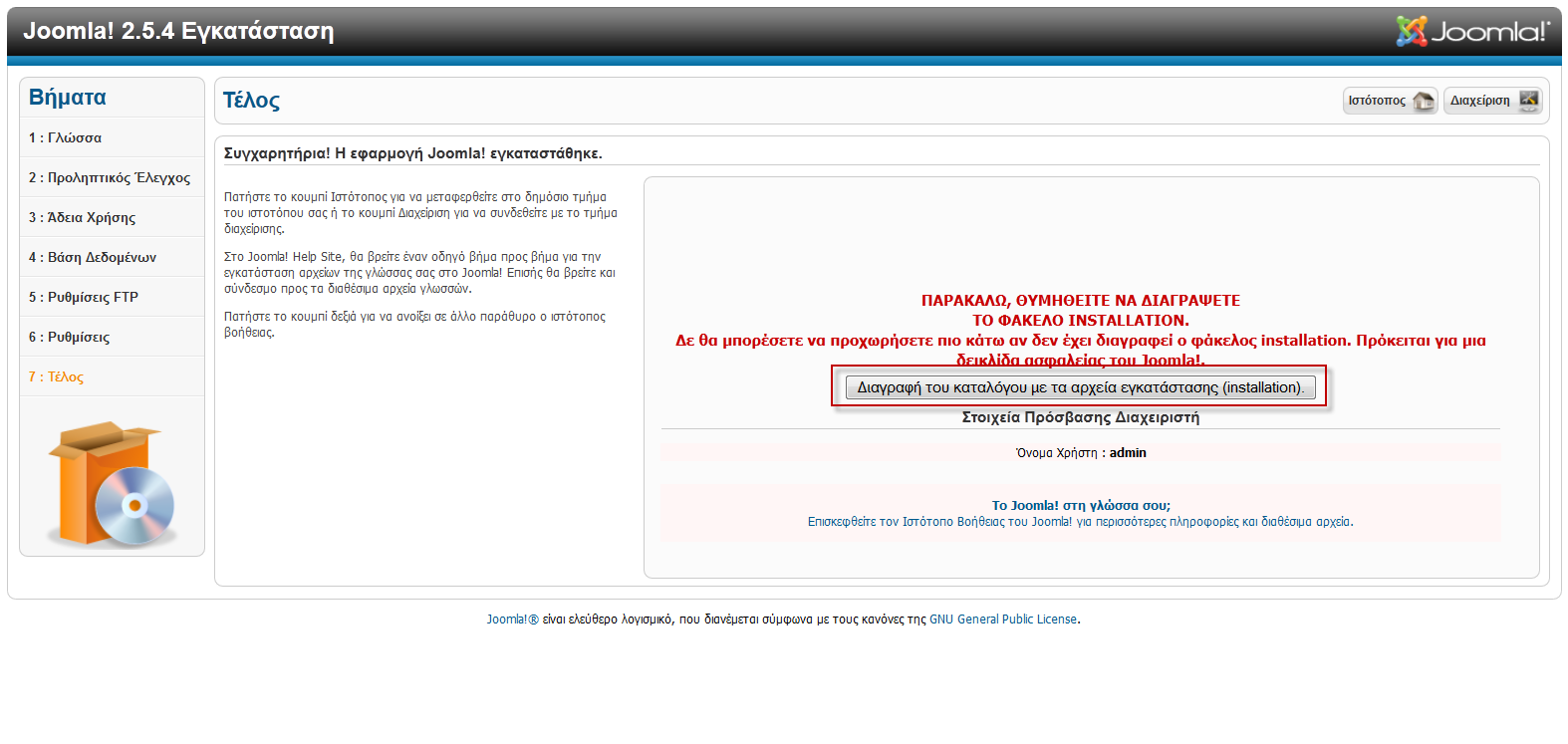Viewport: 1568px width, 744px height.
Task: Click the orange box with CD image
Action: [112, 484]
